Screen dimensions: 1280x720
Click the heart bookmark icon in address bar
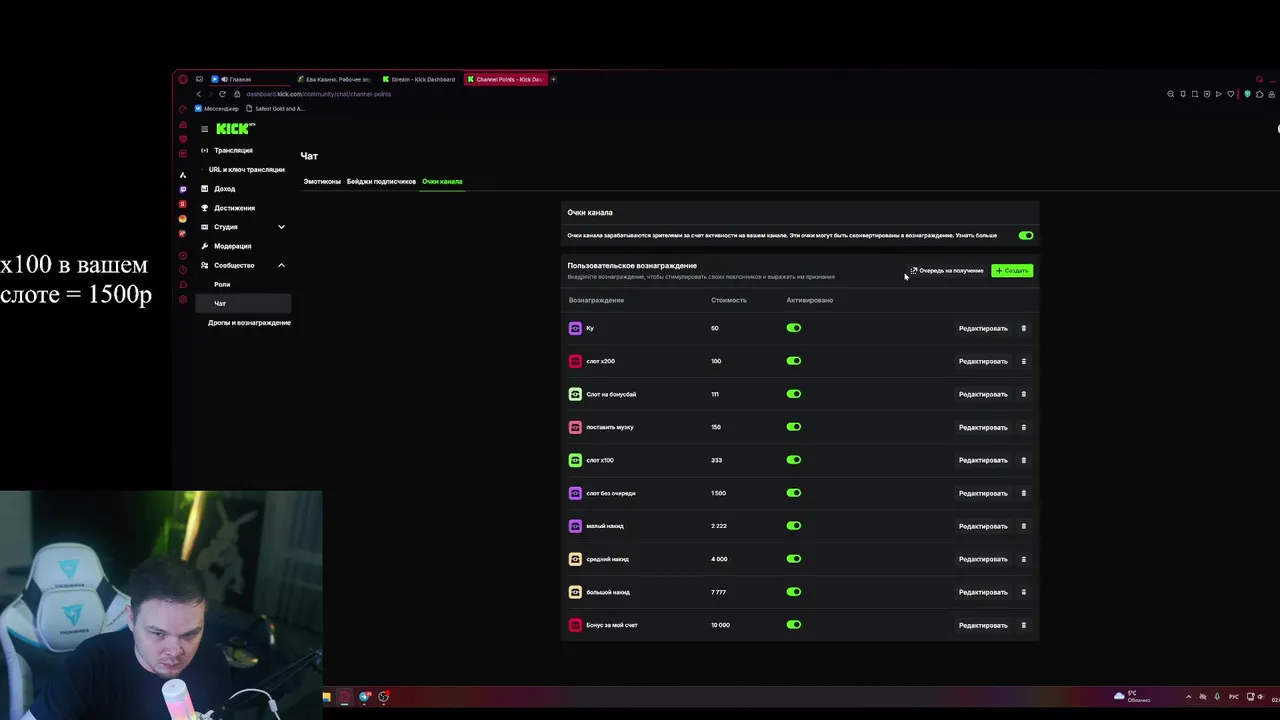[x=1231, y=94]
